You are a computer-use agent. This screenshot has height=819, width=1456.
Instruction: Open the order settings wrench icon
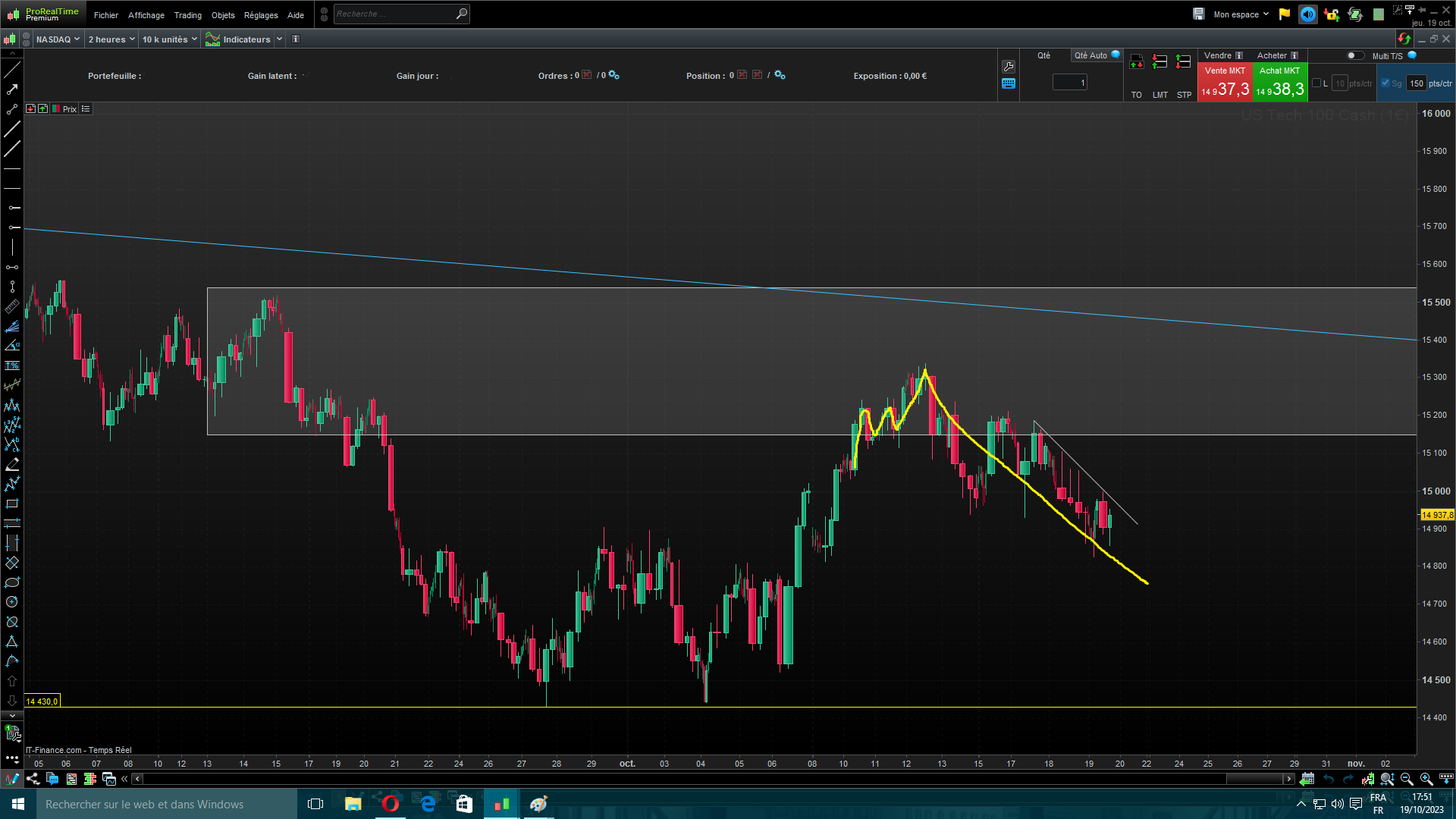click(x=1009, y=67)
